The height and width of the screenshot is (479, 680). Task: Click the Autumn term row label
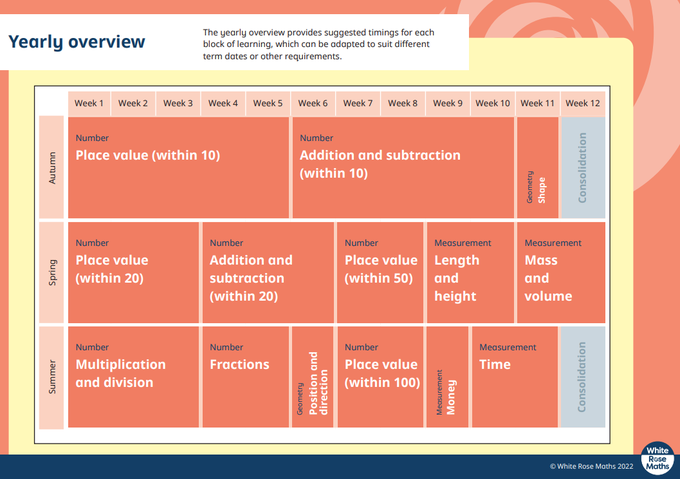52,167
